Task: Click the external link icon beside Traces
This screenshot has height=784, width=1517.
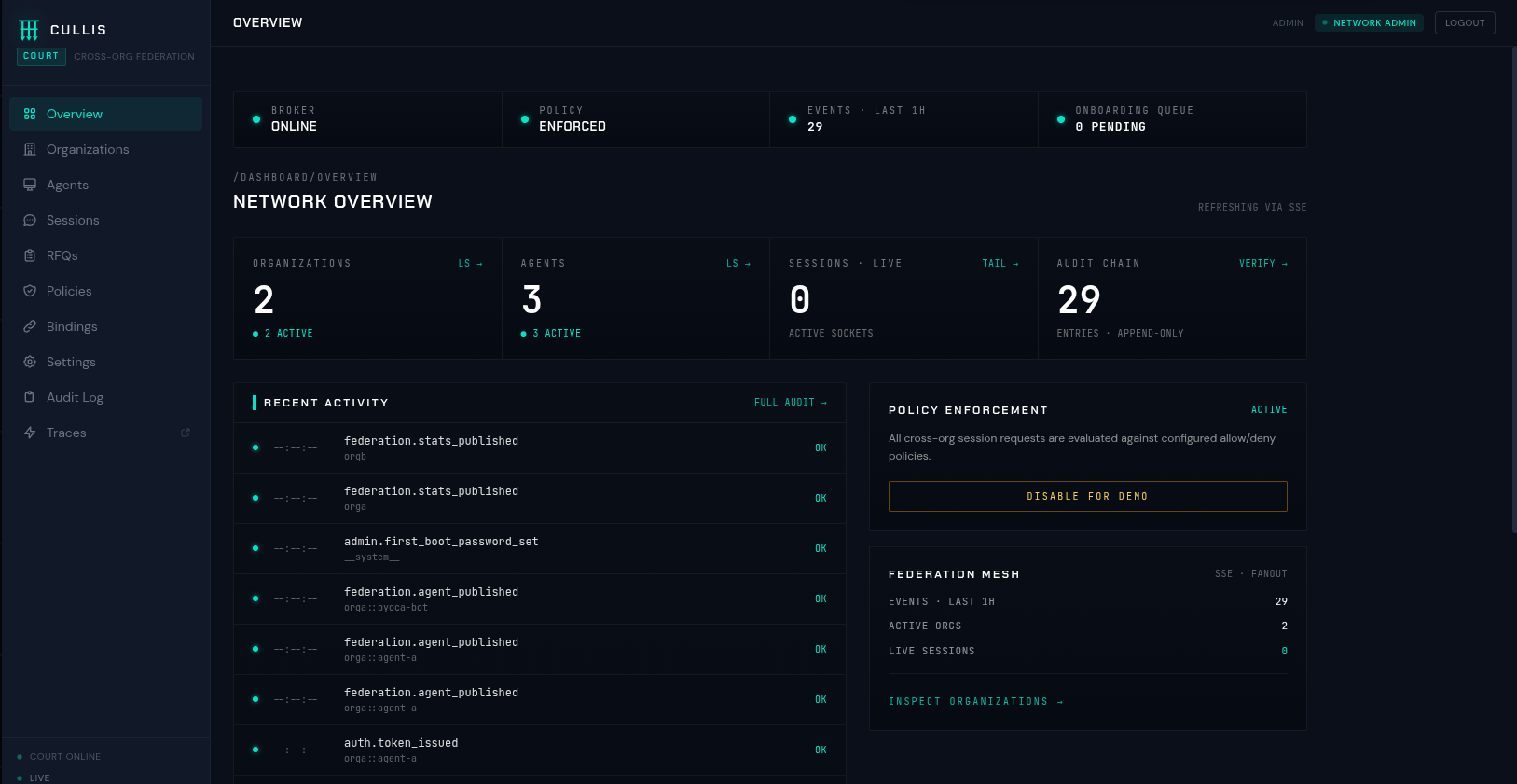Action: point(186,433)
